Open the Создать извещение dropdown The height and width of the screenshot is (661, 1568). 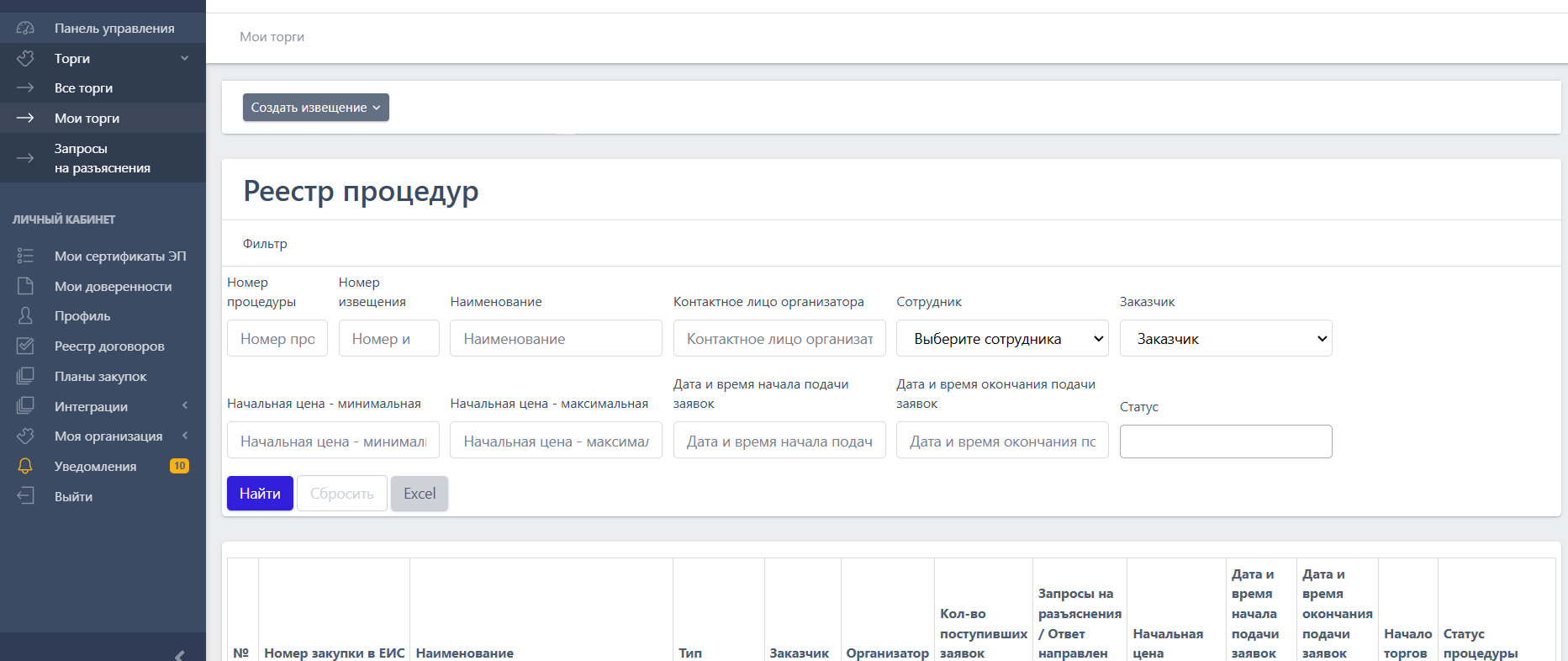point(315,108)
